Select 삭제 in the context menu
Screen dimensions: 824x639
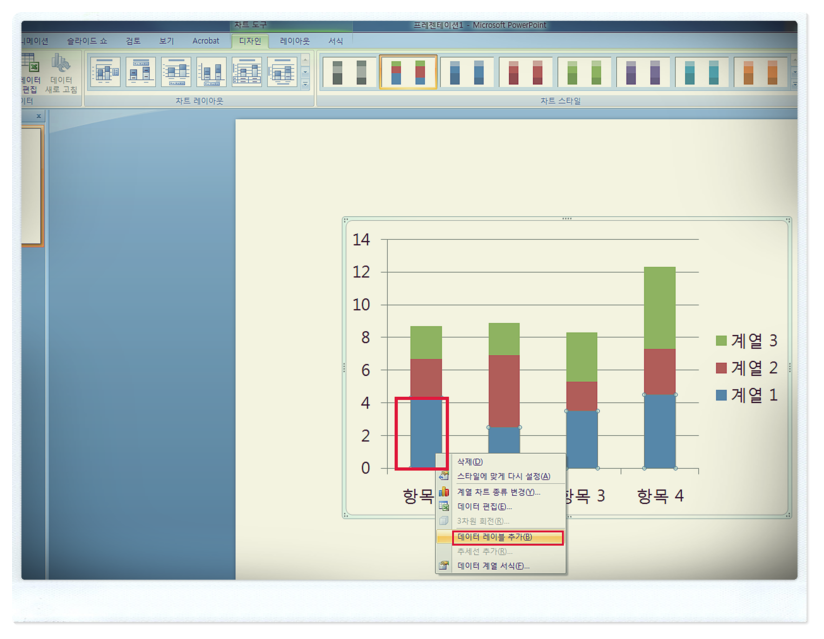coord(470,462)
